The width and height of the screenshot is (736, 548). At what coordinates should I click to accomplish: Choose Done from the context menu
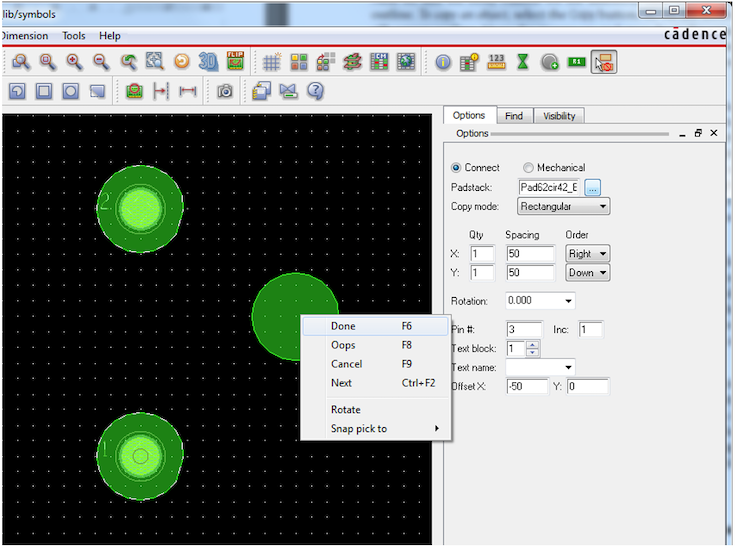tap(343, 326)
